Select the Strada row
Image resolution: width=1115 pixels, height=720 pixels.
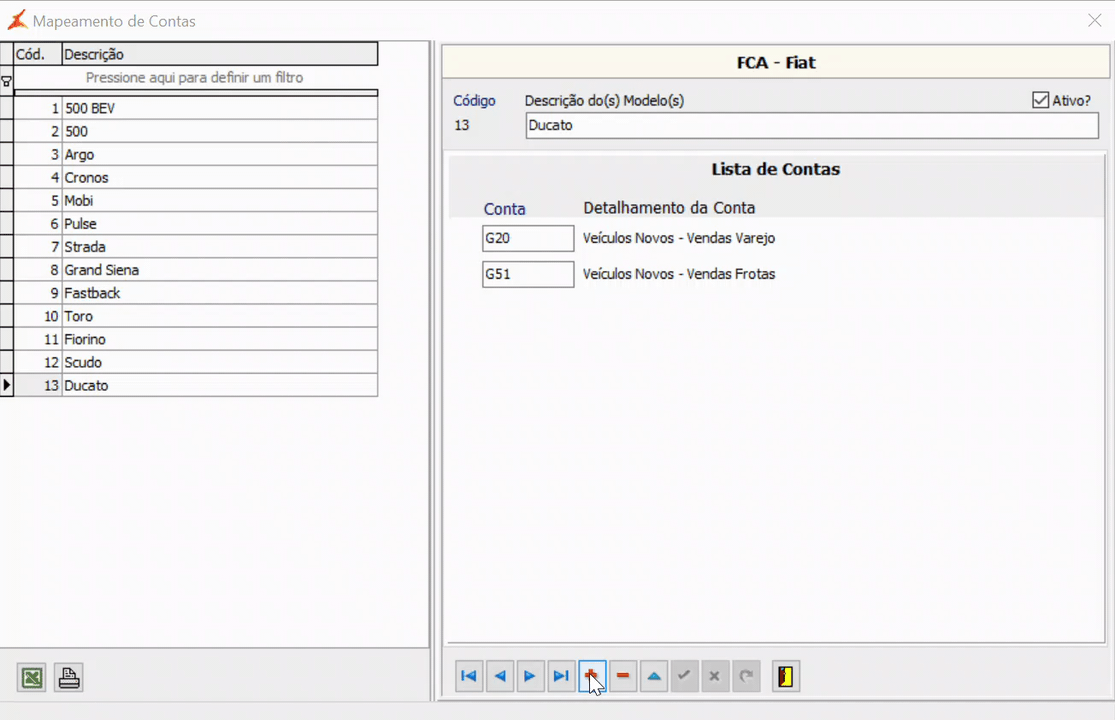(196, 247)
